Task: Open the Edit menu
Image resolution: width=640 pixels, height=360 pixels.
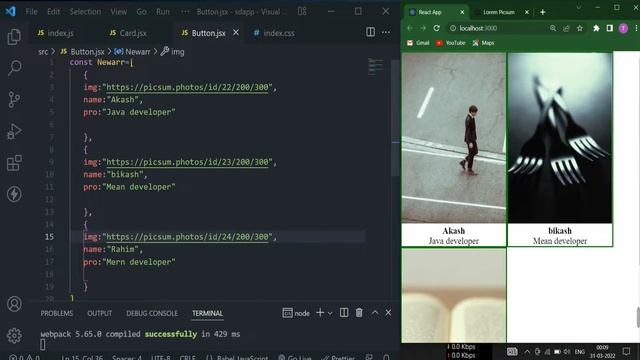Action: point(53,12)
